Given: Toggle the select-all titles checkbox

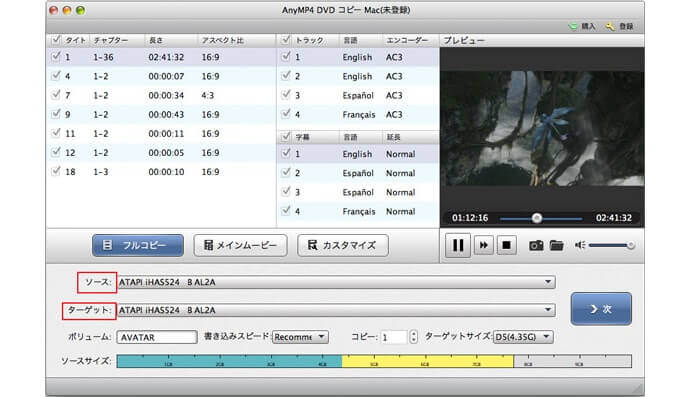Looking at the screenshot, I should 56,40.
